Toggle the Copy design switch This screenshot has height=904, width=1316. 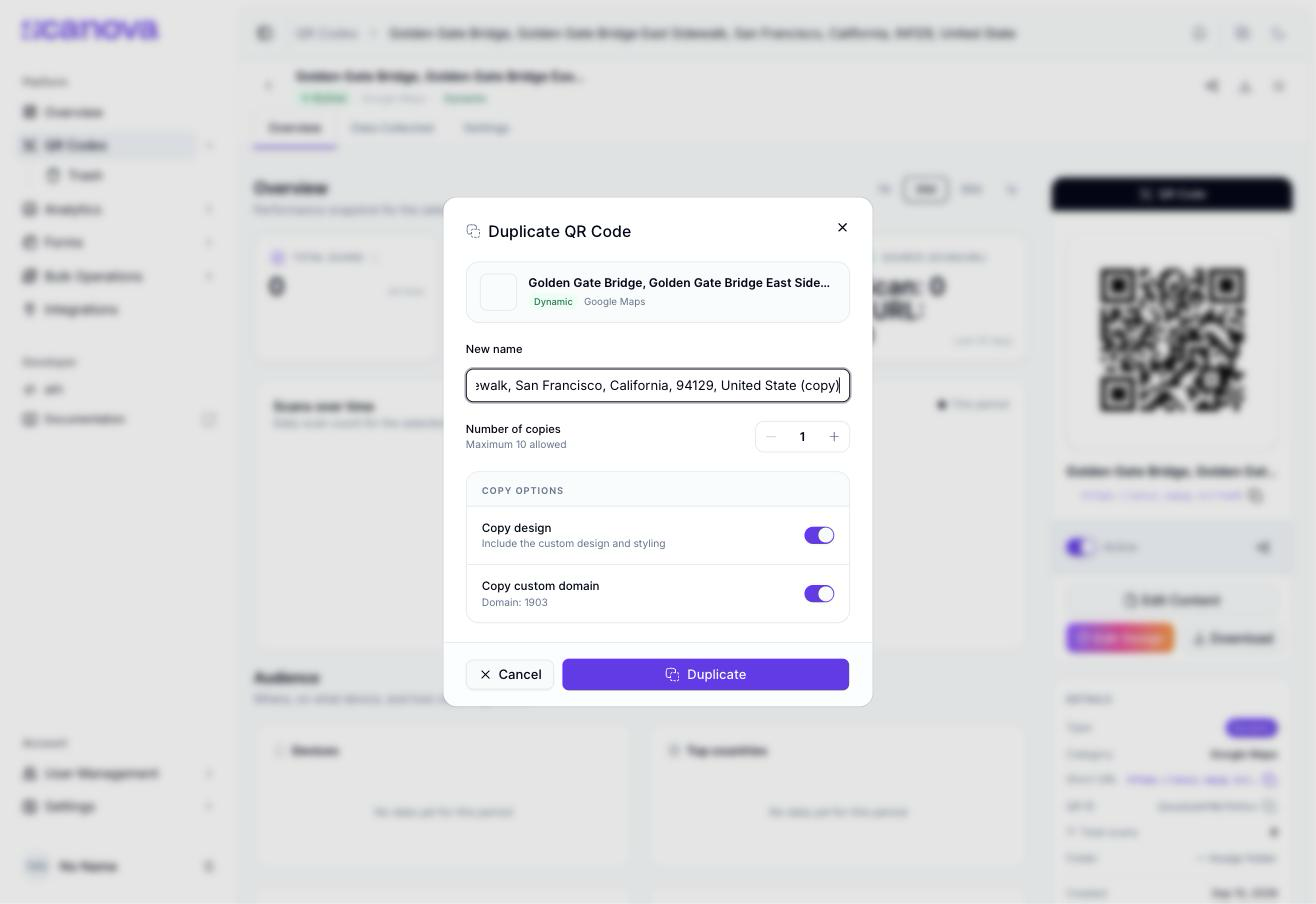coord(819,536)
